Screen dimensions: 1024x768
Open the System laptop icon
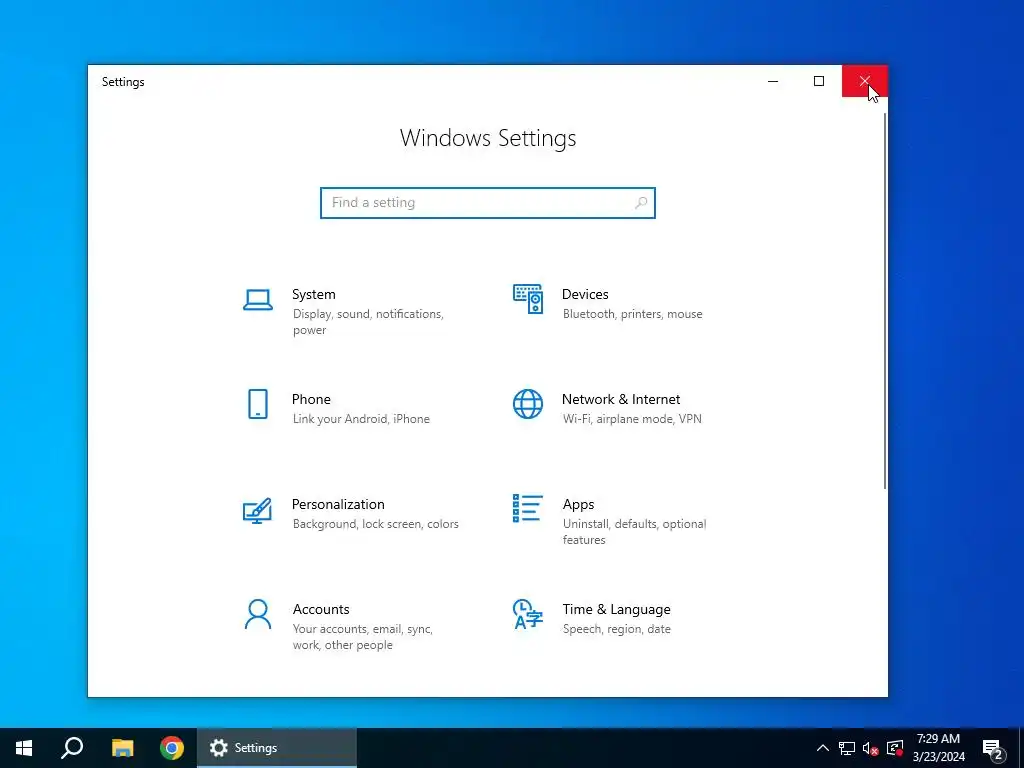[257, 300]
